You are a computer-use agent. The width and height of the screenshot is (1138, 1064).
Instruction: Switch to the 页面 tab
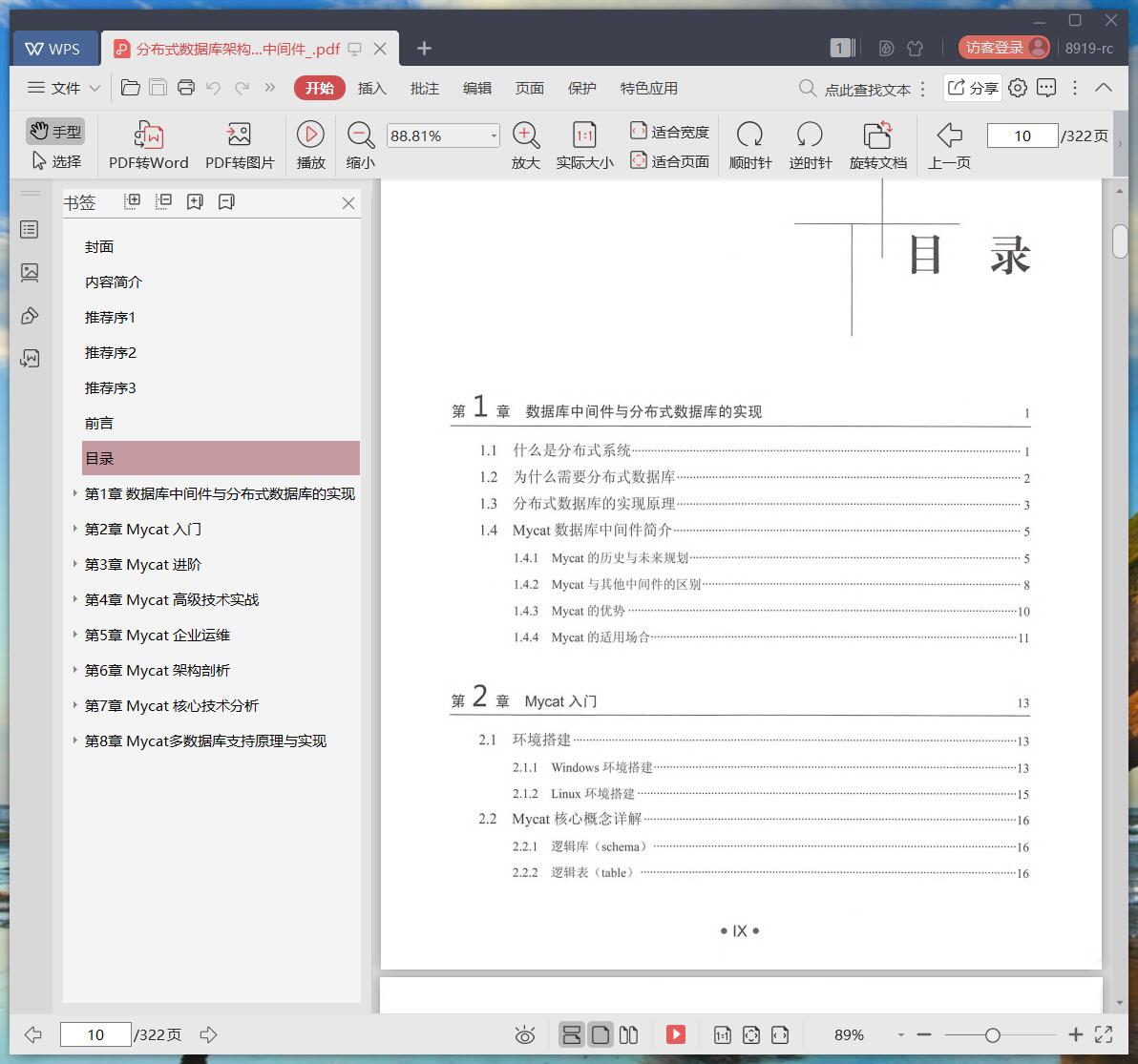pos(530,88)
